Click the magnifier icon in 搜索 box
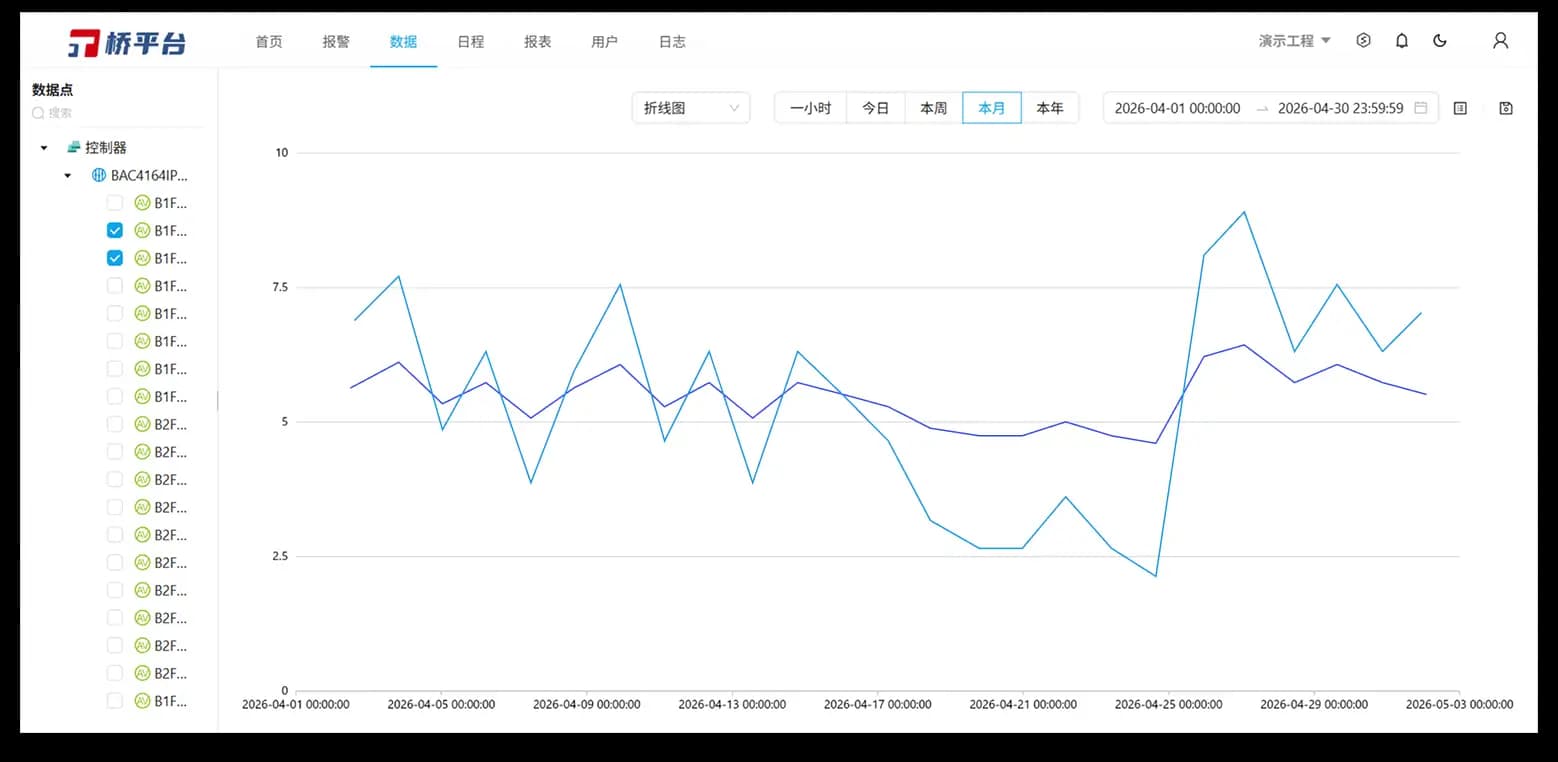This screenshot has height=762, width=1558. point(38,114)
